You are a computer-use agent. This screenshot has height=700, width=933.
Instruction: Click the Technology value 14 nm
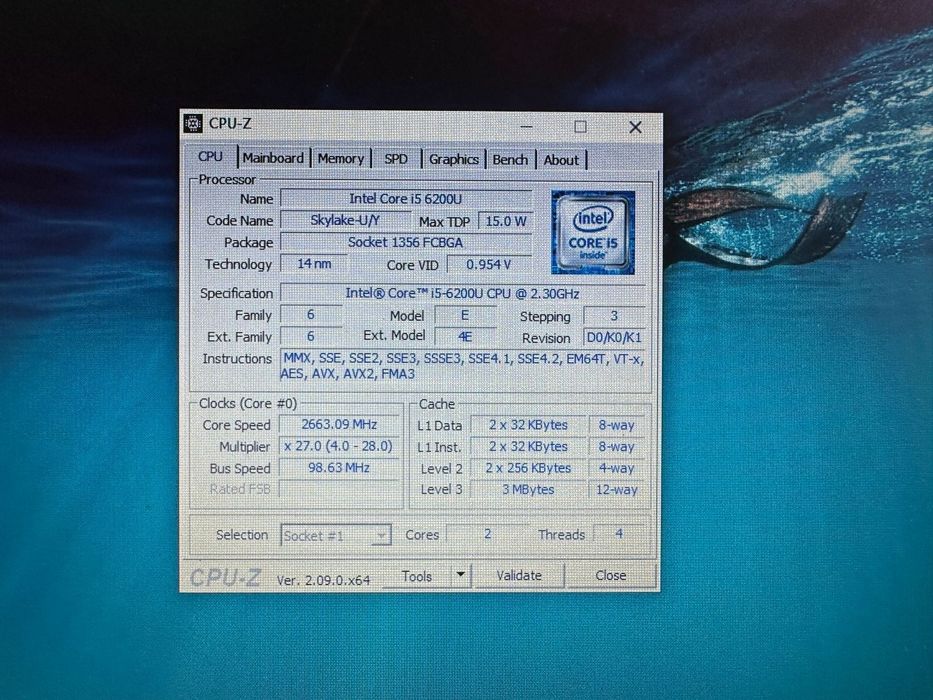[314, 263]
